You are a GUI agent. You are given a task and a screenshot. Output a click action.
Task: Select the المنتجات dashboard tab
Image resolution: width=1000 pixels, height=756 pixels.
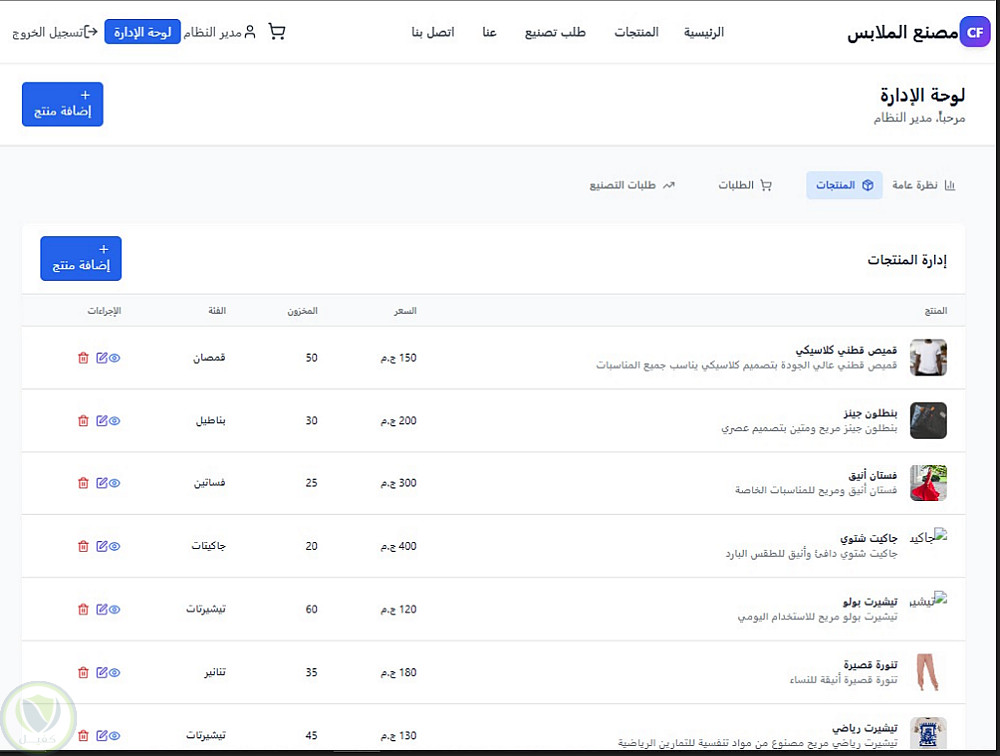pos(844,185)
